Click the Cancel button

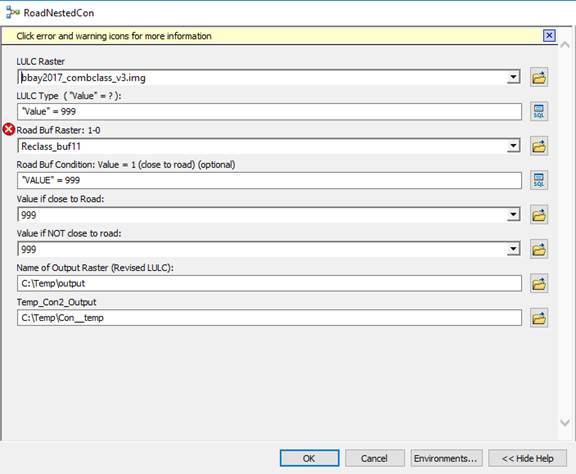tap(374, 458)
